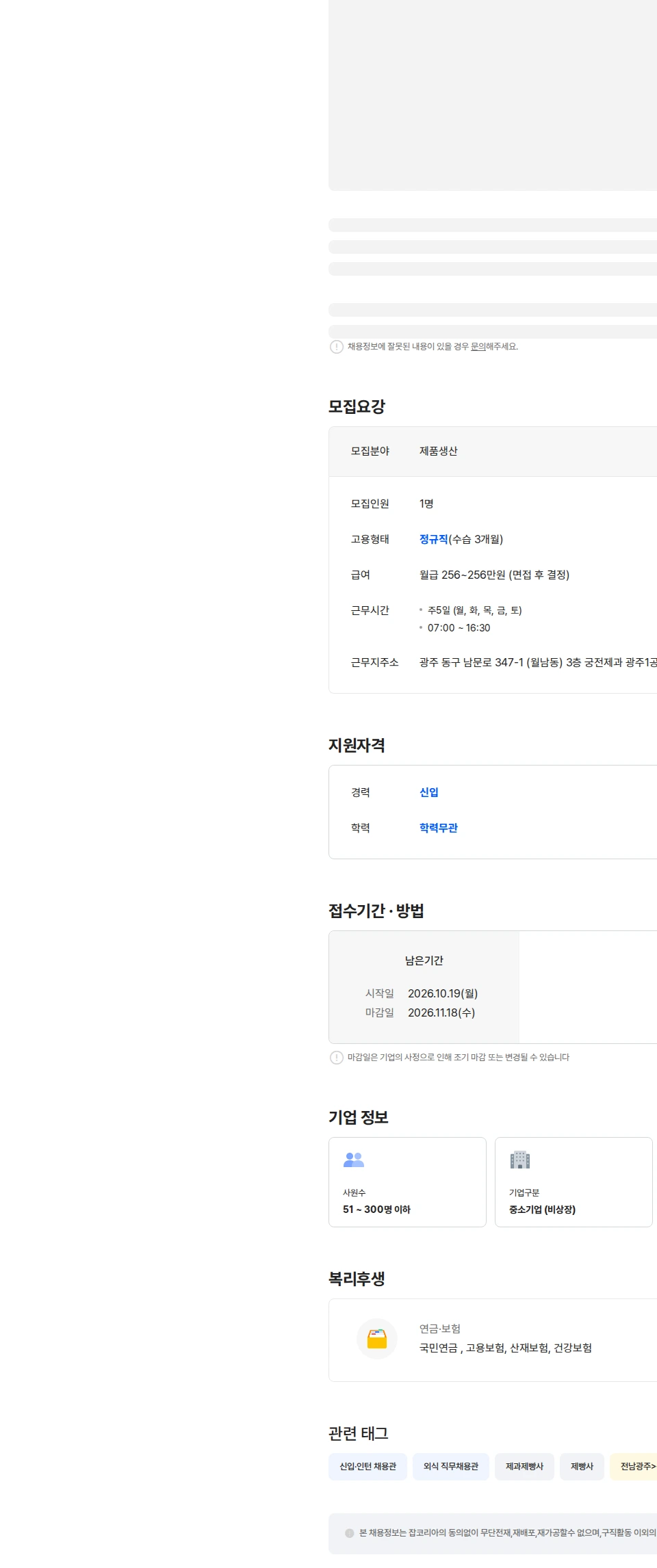This screenshot has width=657, height=1568.
Task: Click the salary text 월급 256~256만원
Action: [x=494, y=575]
